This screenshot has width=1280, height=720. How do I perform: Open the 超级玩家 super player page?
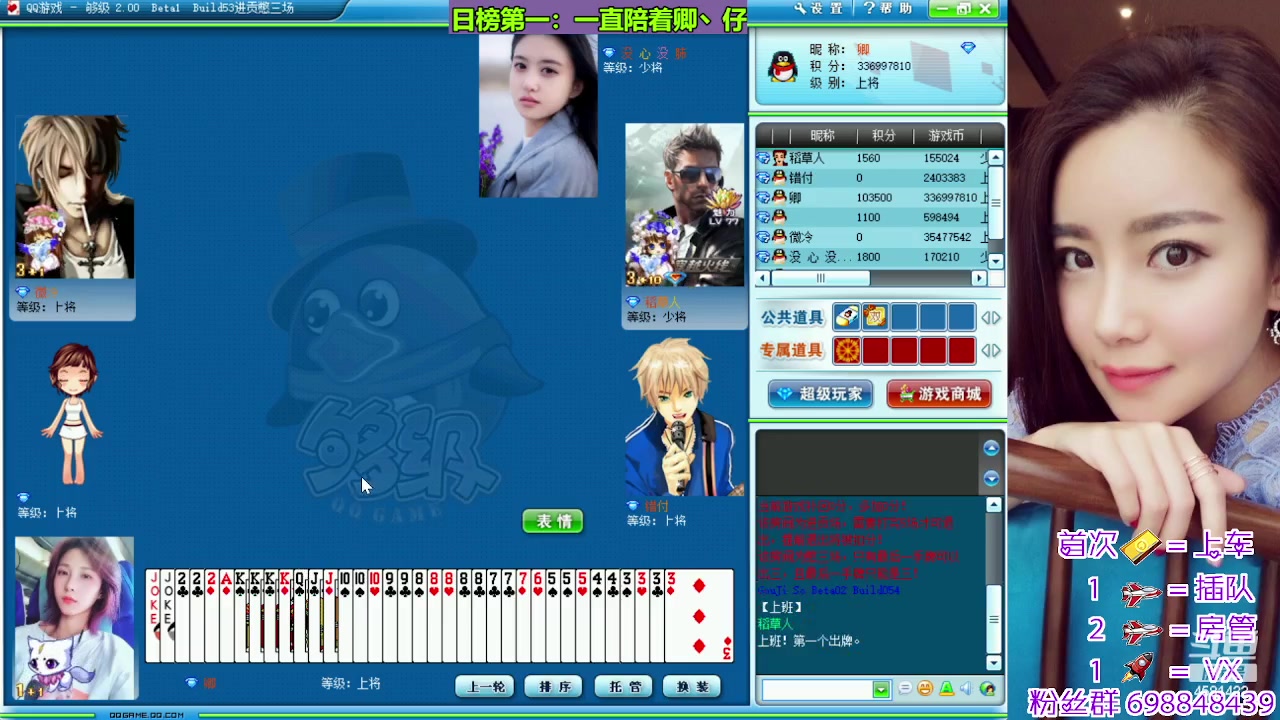click(821, 394)
